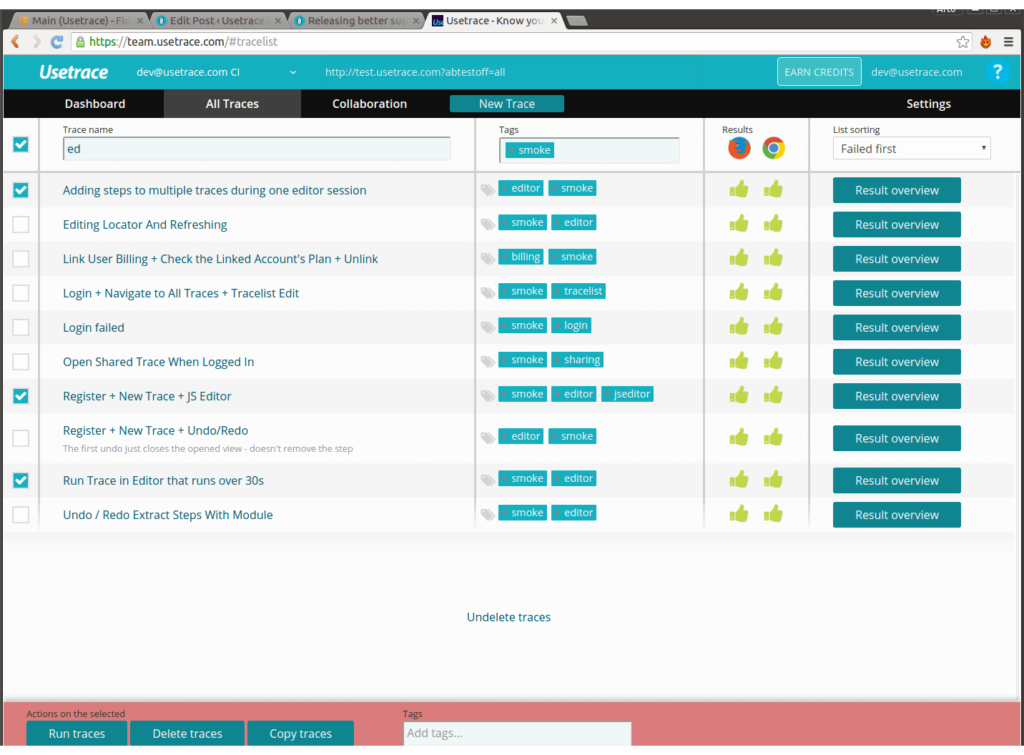This screenshot has width=1024, height=755.
Task: Bookmark page using the star icon
Action: tap(963, 42)
